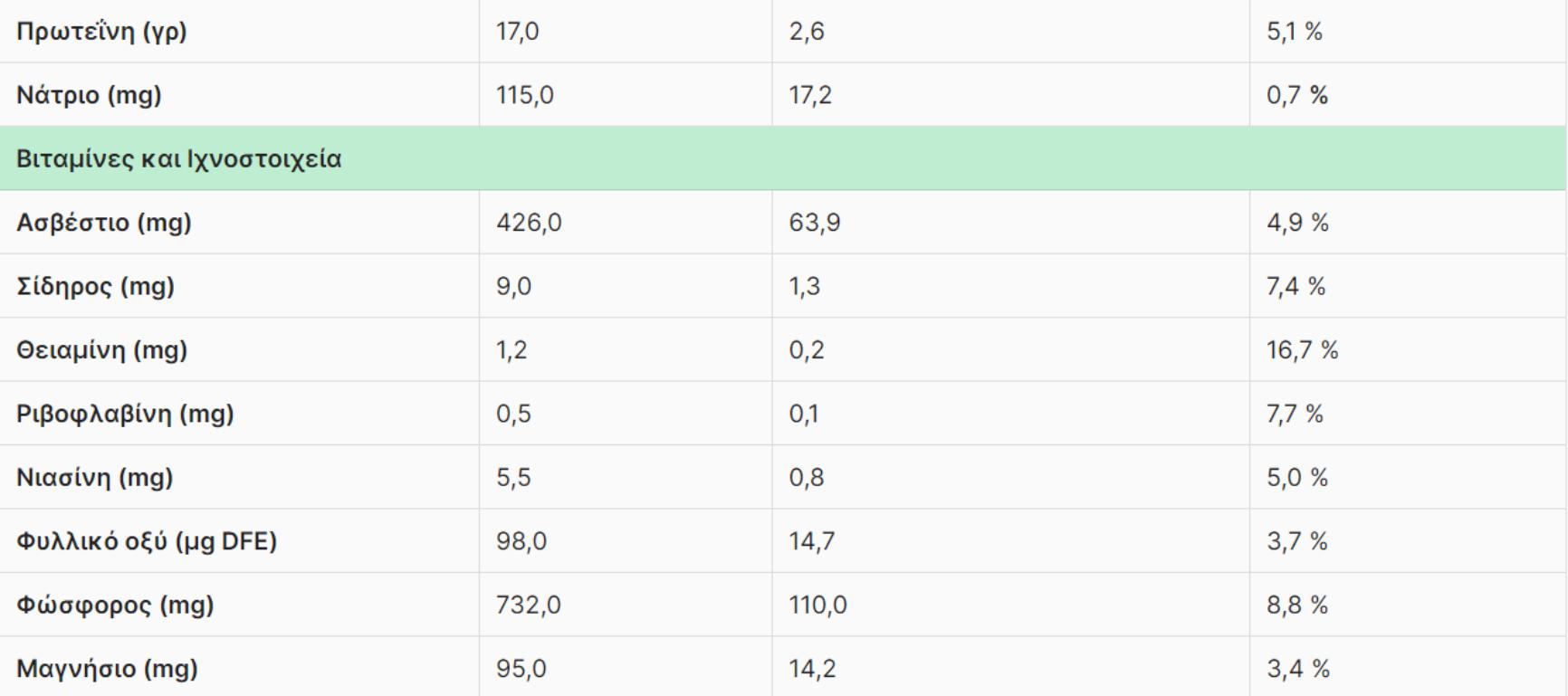Select the Νιασίνη (mg) row label

click(94, 478)
